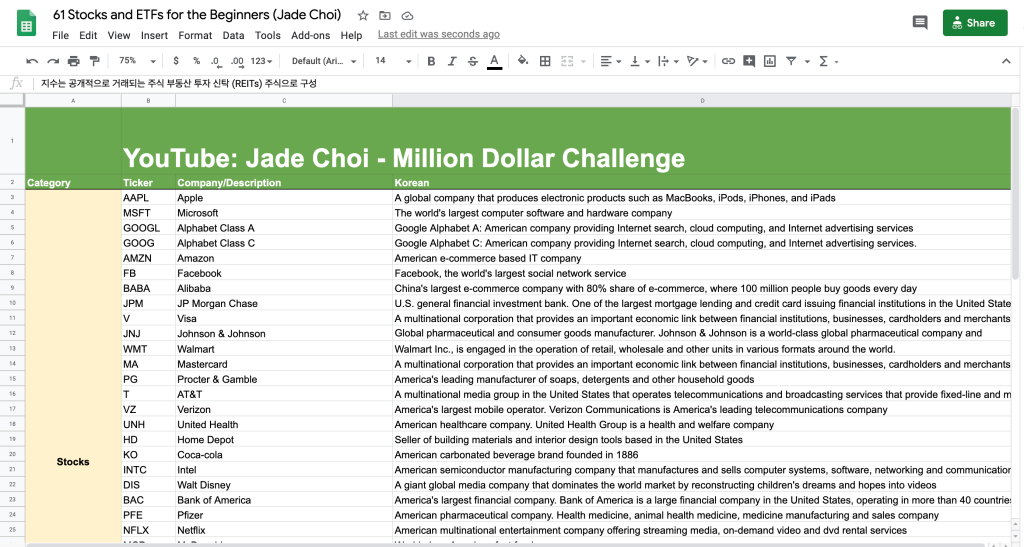Print the spreadsheet
Image resolution: width=1024 pixels, height=547 pixels.
(x=74, y=61)
